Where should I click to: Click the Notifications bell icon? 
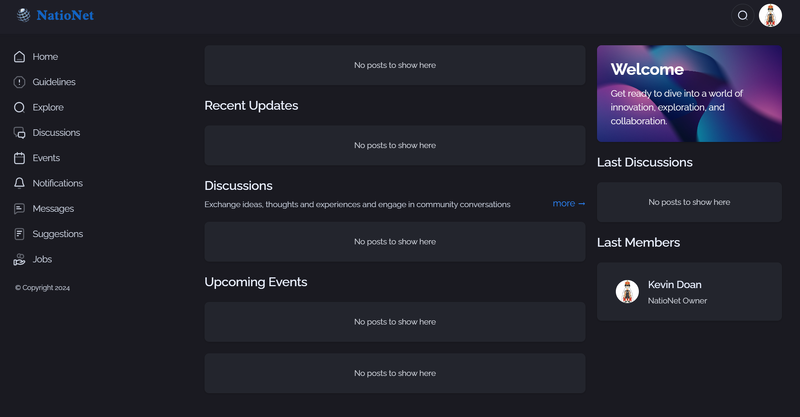click(x=20, y=183)
